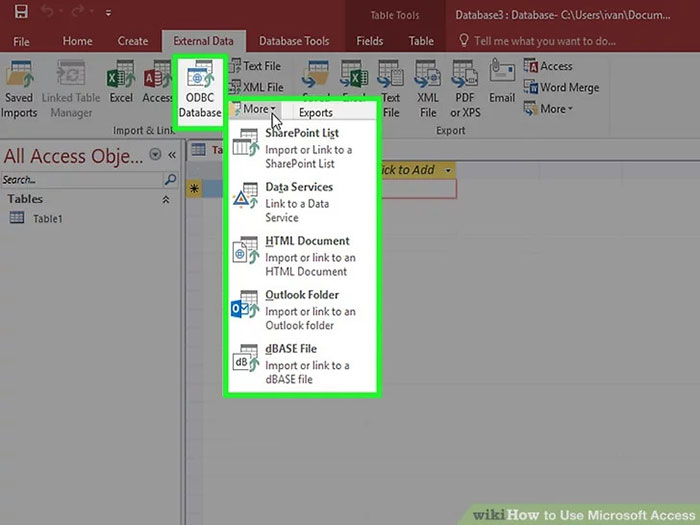Select Word Merge export option
The height and width of the screenshot is (525, 700).
coord(561,87)
